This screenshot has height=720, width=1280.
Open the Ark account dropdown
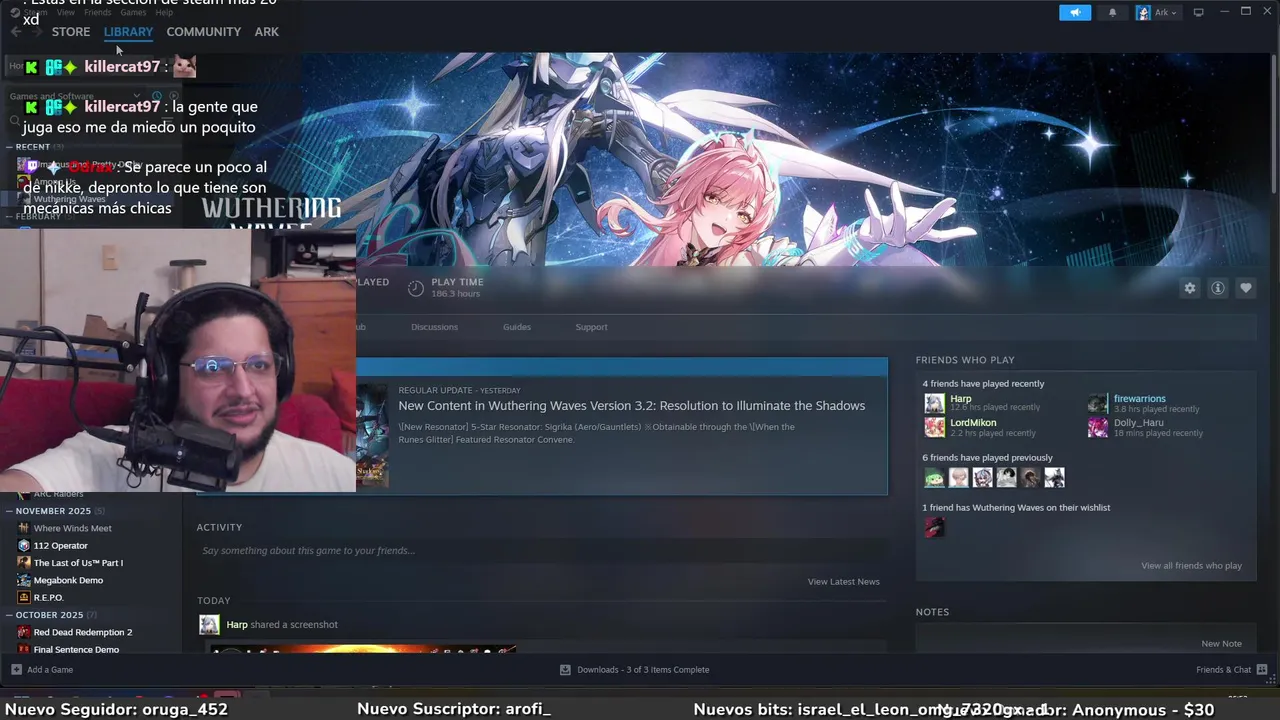[x=1157, y=12]
